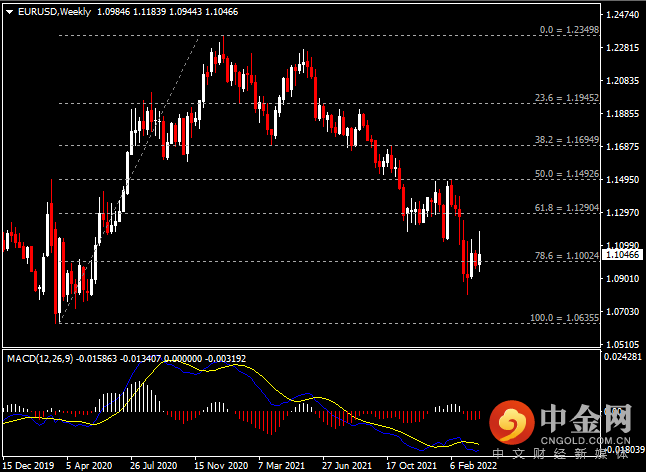Screen dimensions: 646x472
Task: Click the 17 Oct 2021 date label
Action: [411, 465]
